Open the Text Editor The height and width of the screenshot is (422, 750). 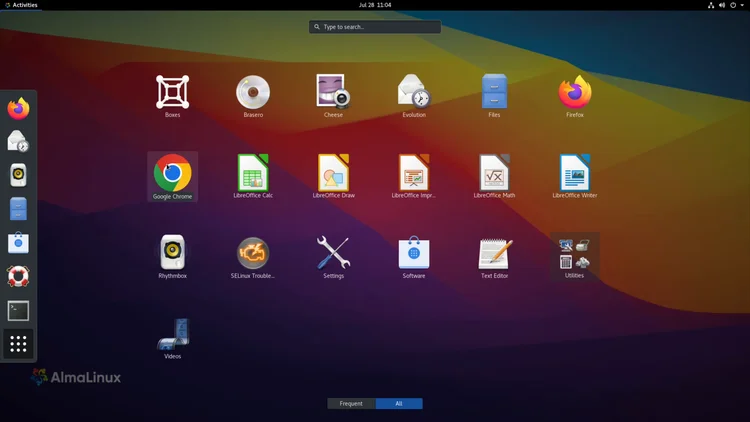494,256
